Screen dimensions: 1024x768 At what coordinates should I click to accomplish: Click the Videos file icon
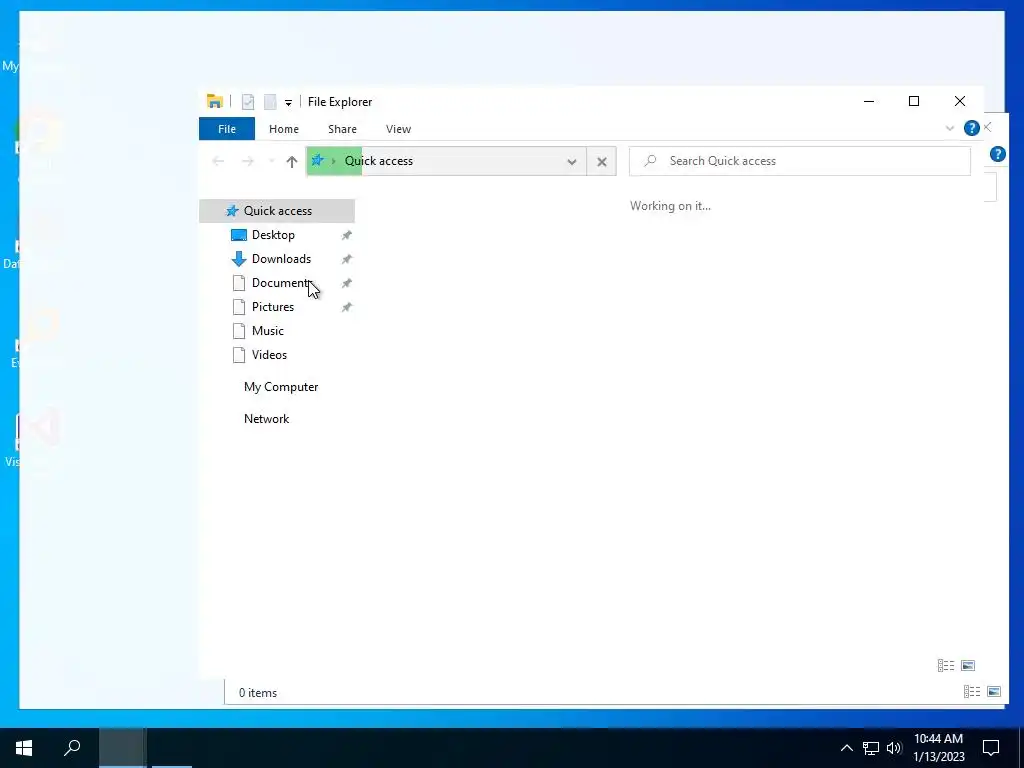(x=239, y=355)
